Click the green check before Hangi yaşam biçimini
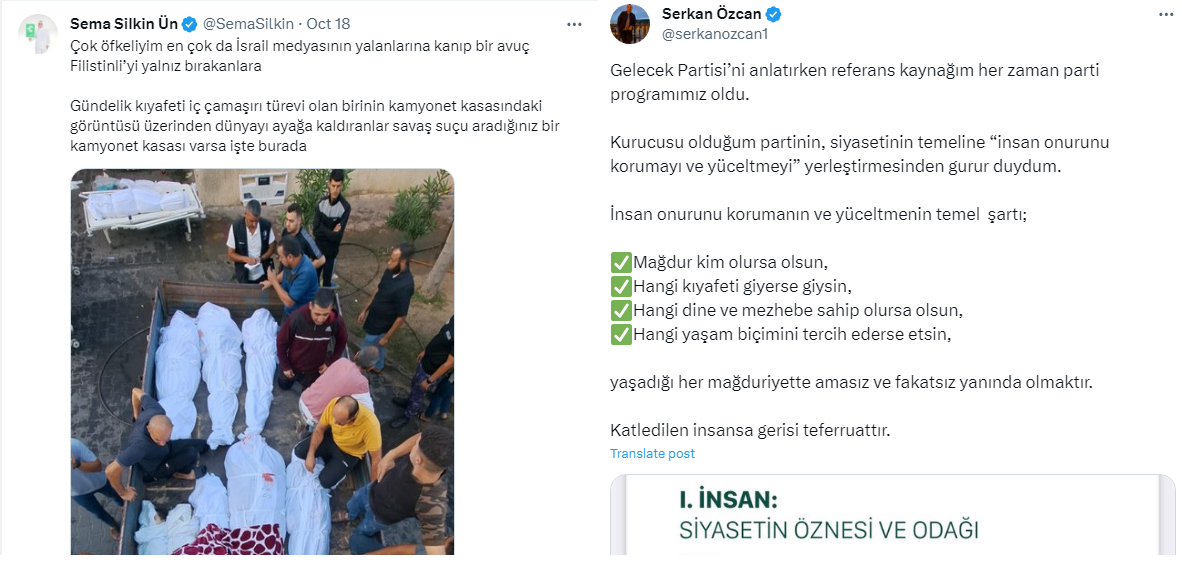1182x569 pixels. [620, 334]
